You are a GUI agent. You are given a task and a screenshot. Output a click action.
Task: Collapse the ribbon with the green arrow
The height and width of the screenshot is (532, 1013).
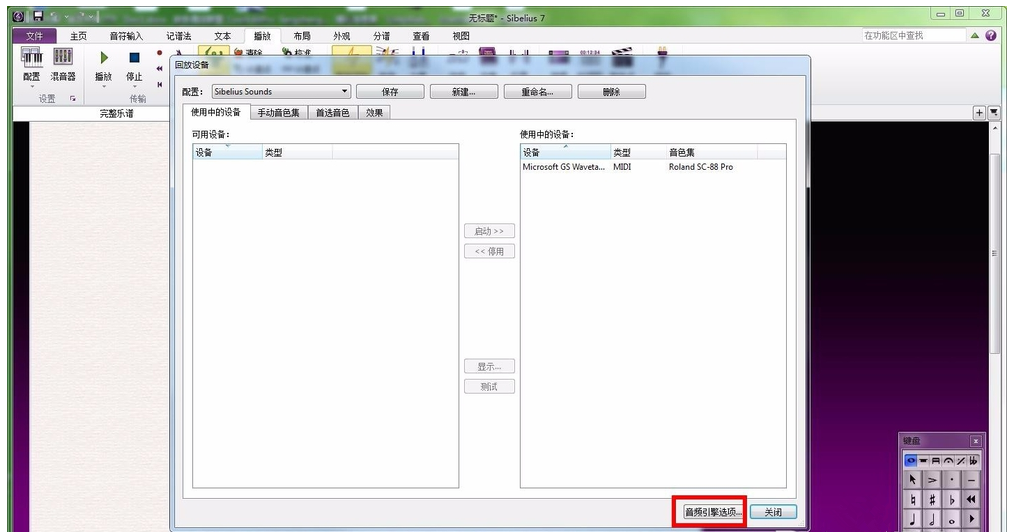click(975, 36)
